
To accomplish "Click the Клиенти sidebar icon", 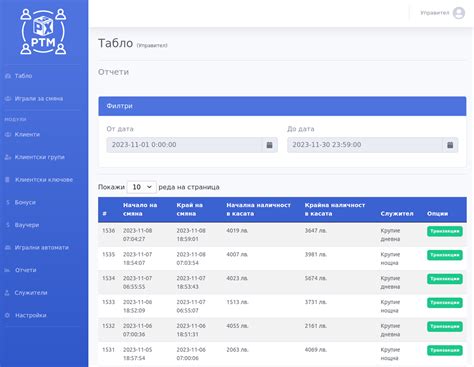I will point(8,134).
